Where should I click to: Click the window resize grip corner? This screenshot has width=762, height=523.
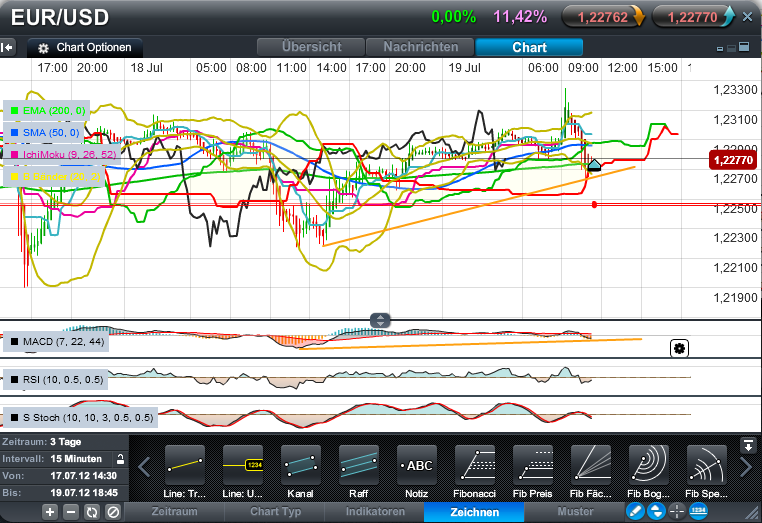coord(753,513)
